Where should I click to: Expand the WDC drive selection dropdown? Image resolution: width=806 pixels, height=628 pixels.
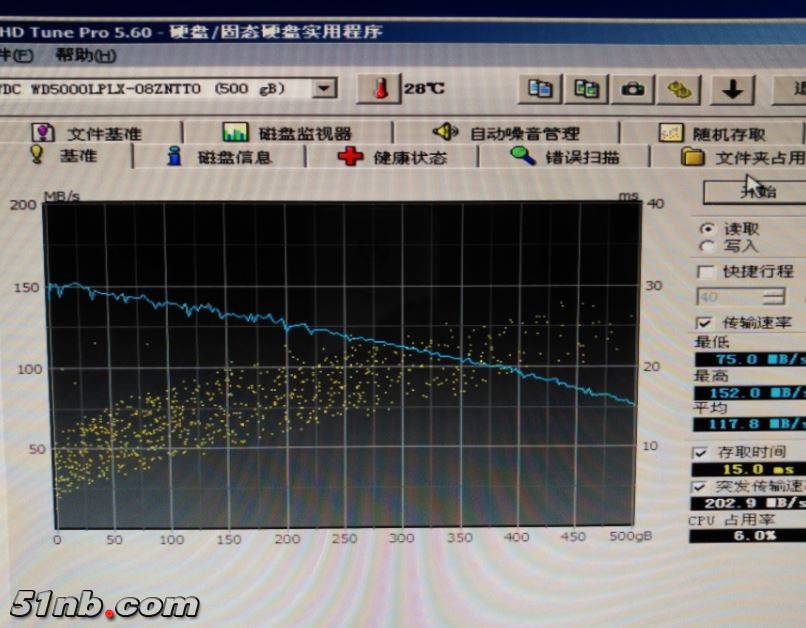(324, 89)
